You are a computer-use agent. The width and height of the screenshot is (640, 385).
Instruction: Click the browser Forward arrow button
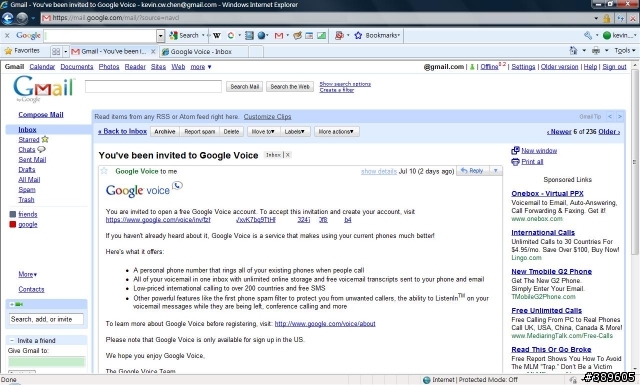coord(22,18)
